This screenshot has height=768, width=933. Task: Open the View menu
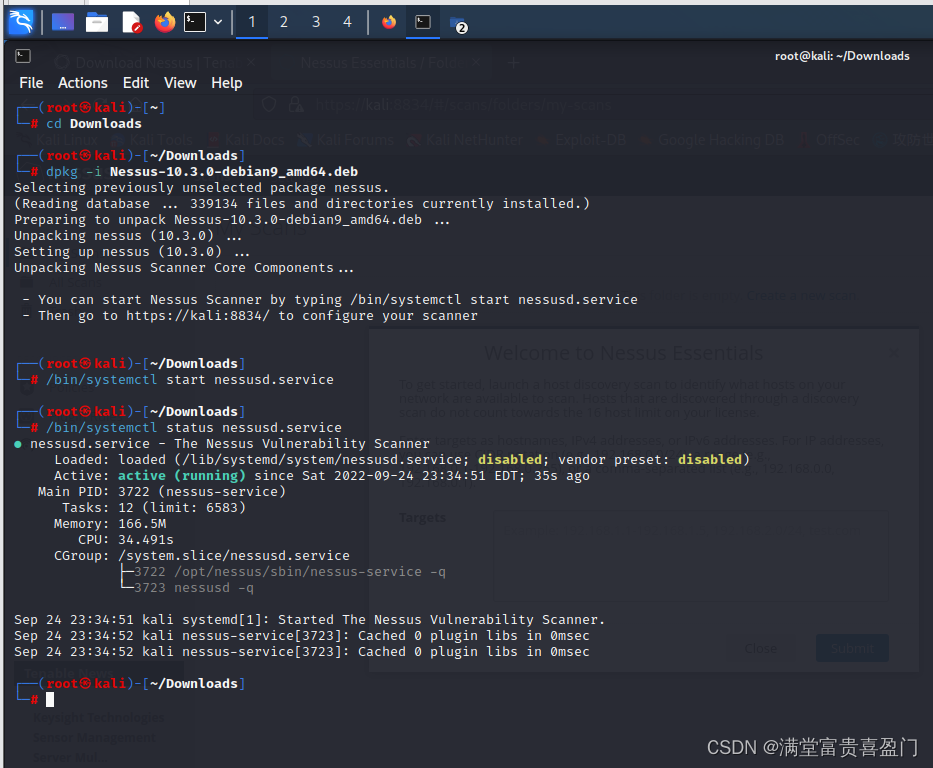click(x=180, y=83)
